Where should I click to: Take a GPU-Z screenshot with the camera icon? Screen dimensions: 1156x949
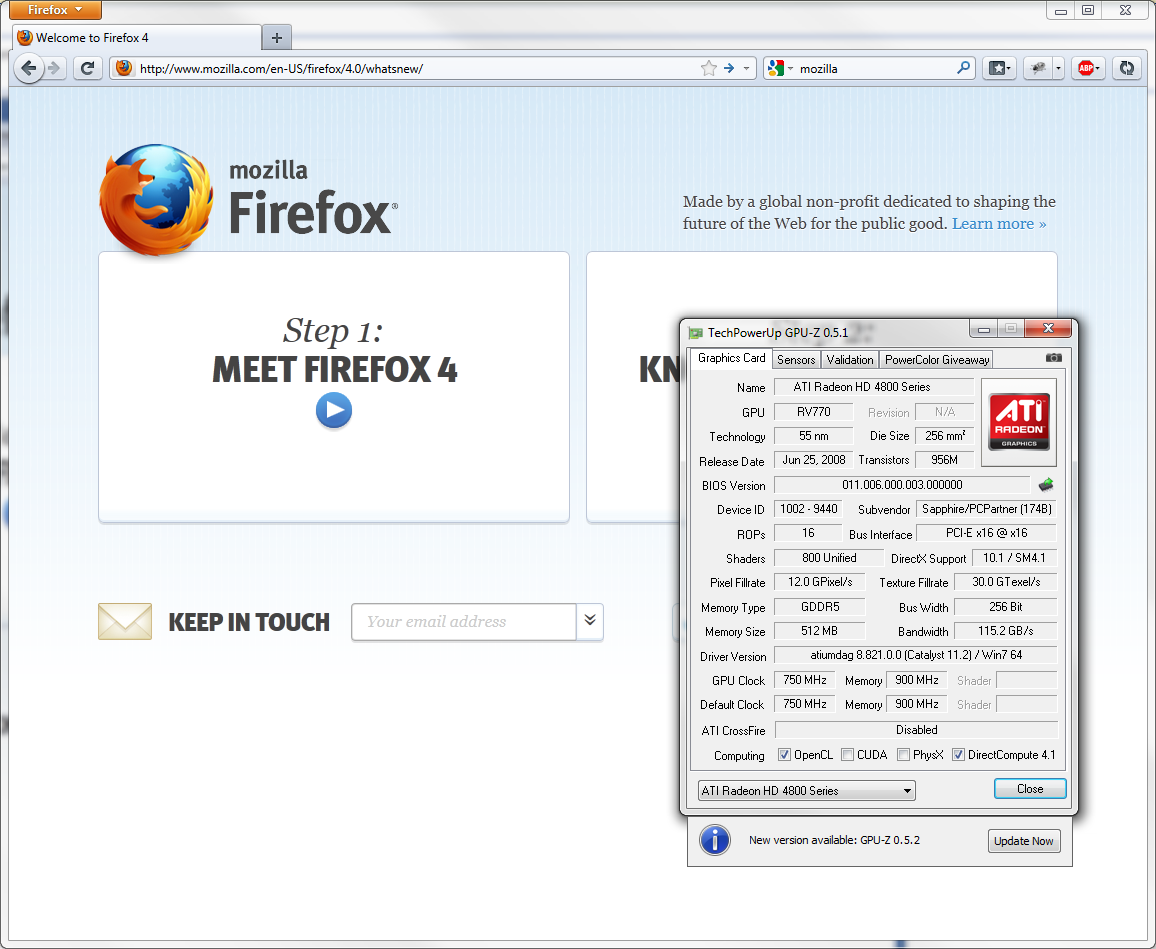click(1054, 358)
